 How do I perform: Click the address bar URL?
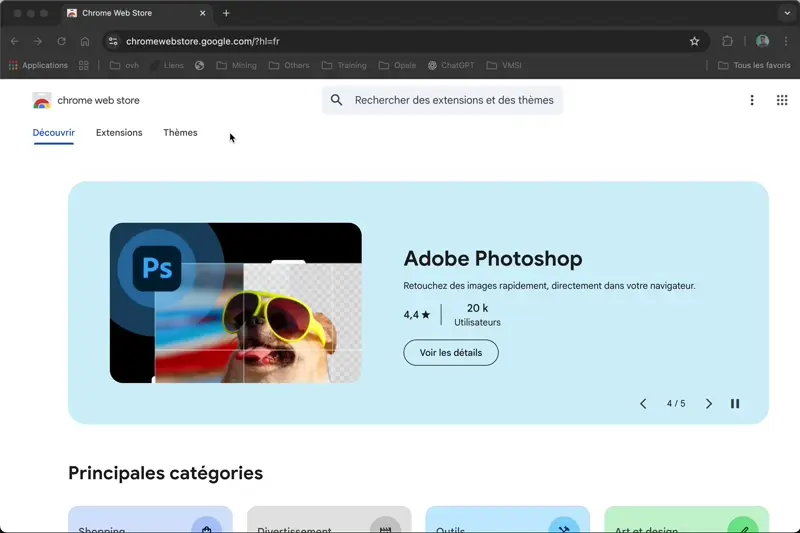click(203, 41)
